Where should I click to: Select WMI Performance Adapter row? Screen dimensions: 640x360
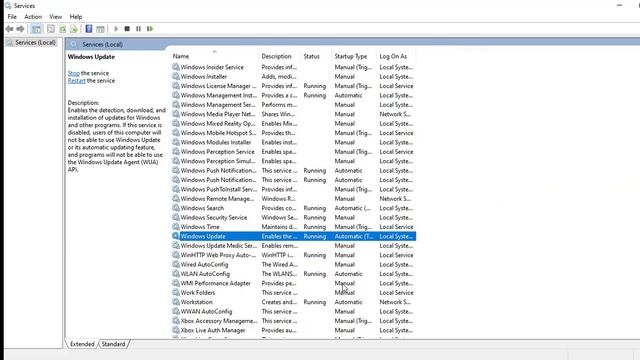293,283
